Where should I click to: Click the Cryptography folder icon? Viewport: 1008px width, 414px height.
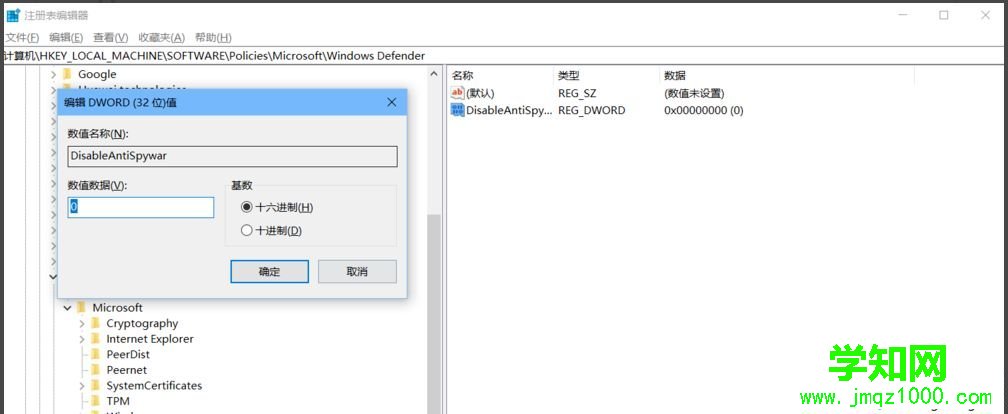point(95,323)
